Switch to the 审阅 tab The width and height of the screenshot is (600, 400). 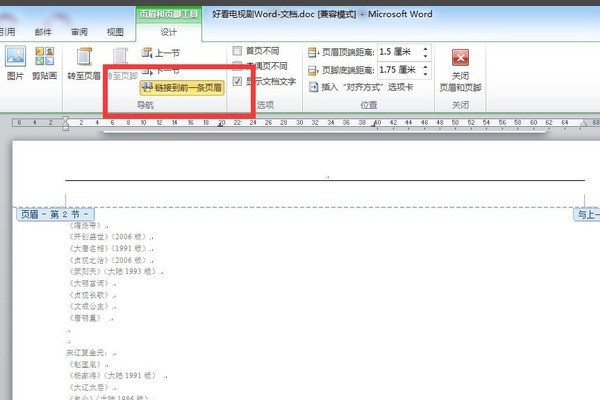(79, 32)
